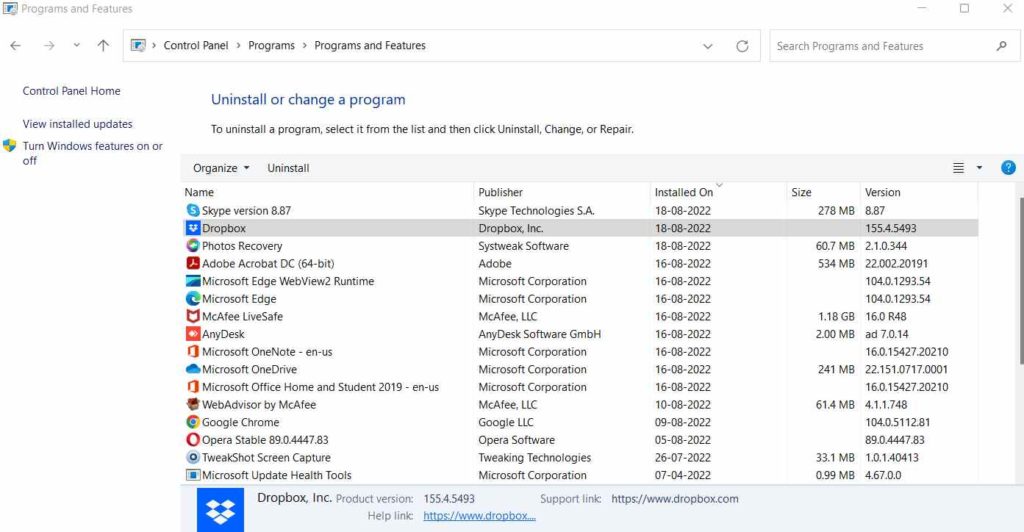
Task: Click the Opera Stable icon
Action: 193,439
